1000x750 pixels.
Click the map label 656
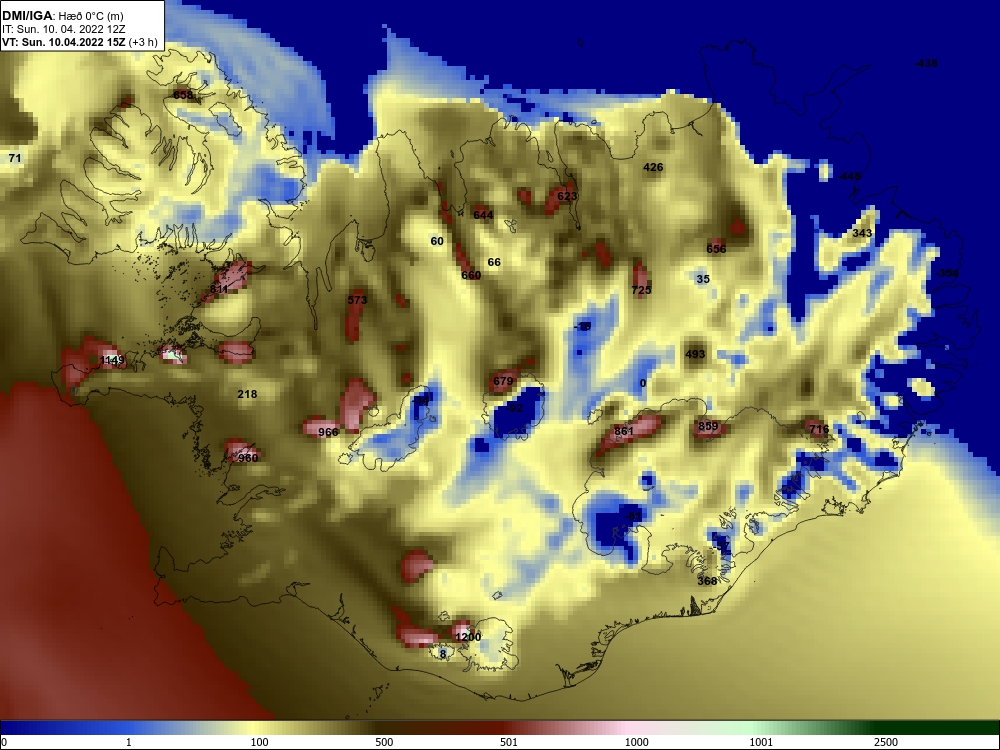click(x=716, y=249)
